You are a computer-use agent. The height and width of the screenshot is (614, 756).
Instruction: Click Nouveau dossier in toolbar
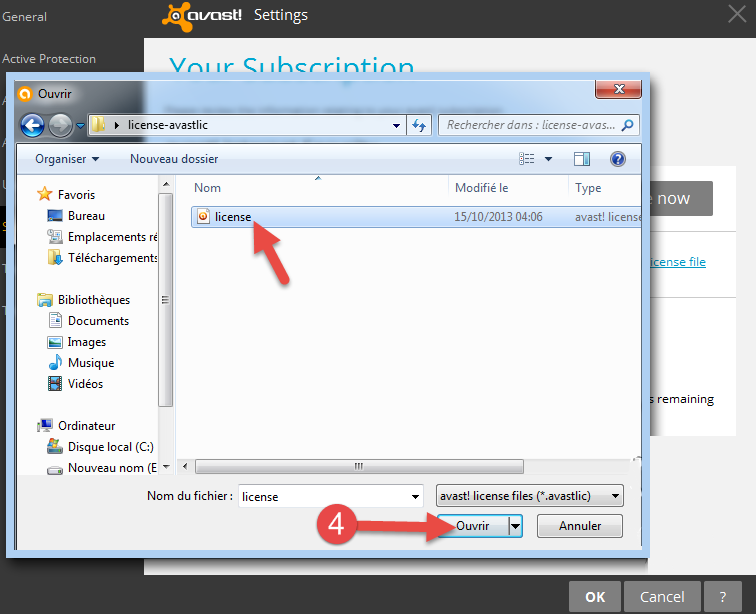[174, 159]
